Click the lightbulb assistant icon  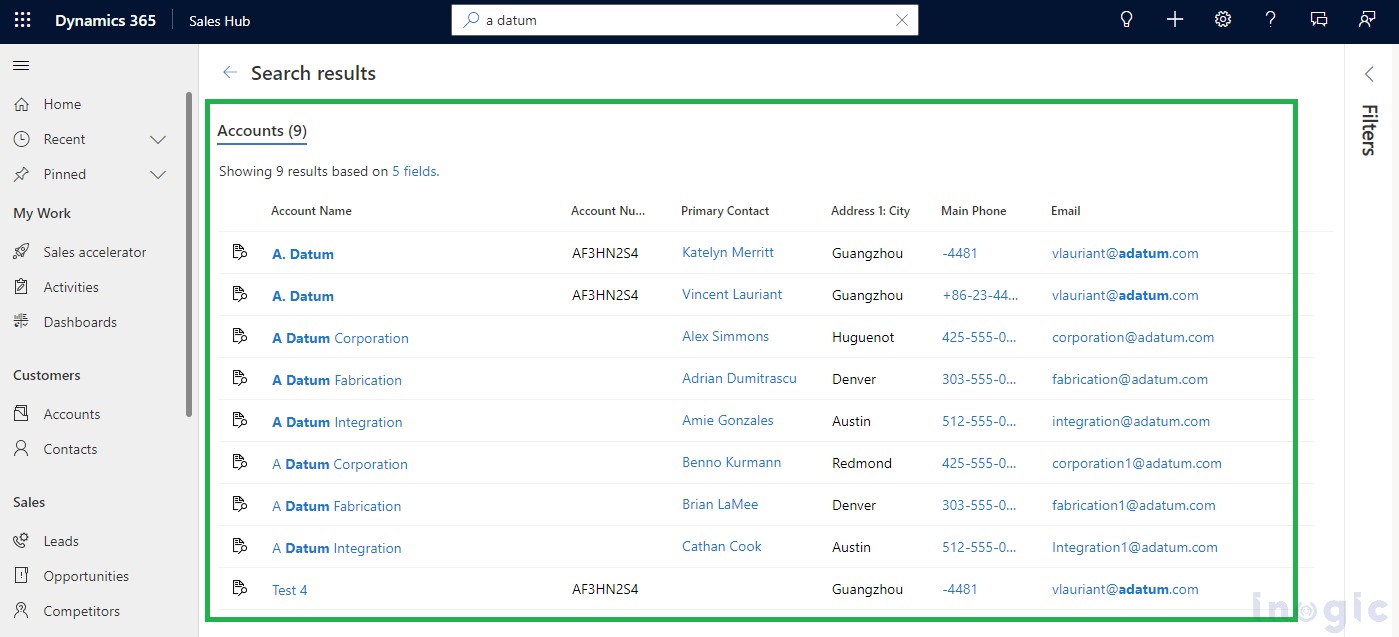point(1127,20)
